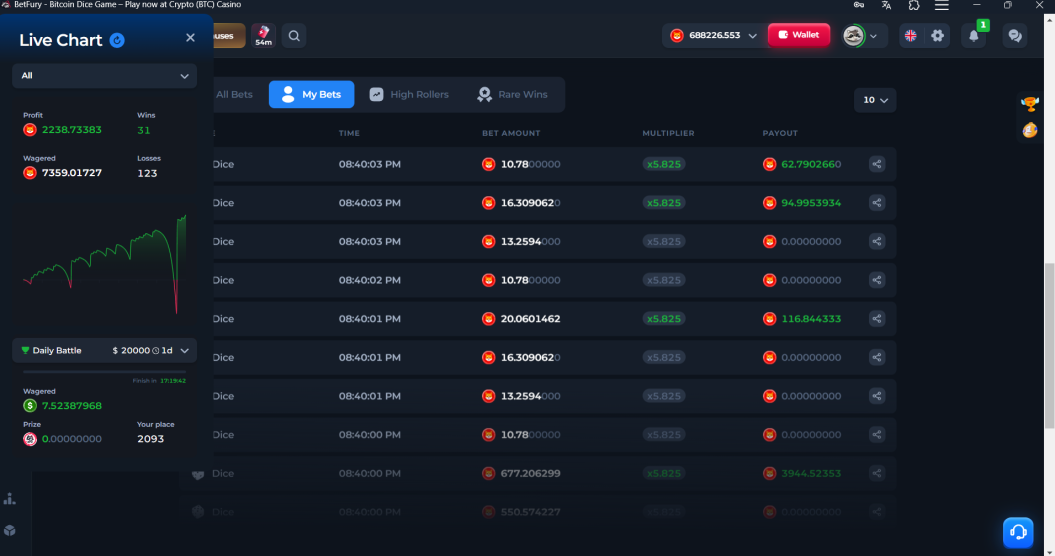Click the 20.0601462 bet amount

coord(530,319)
